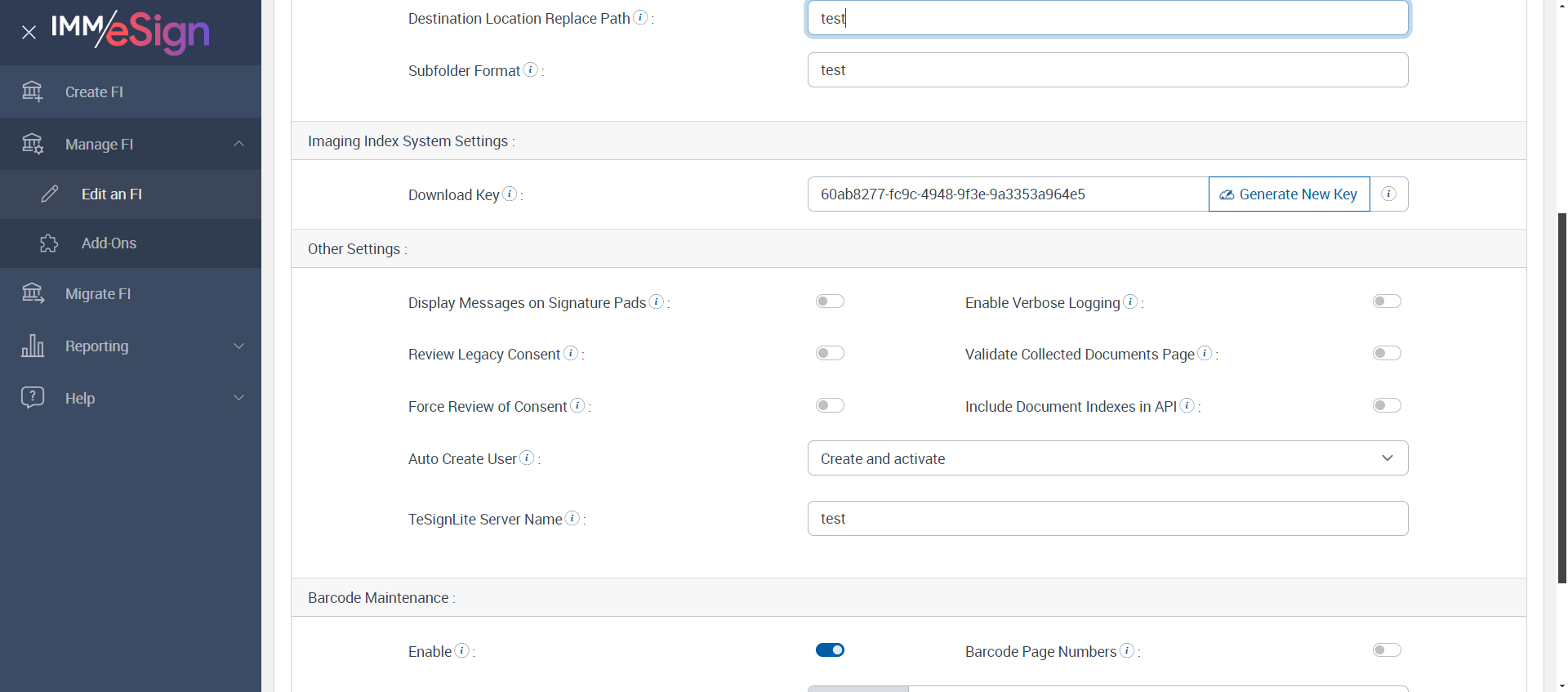Click info icon right of Generate New Key
The height and width of the screenshot is (692, 1568).
coord(1388,194)
